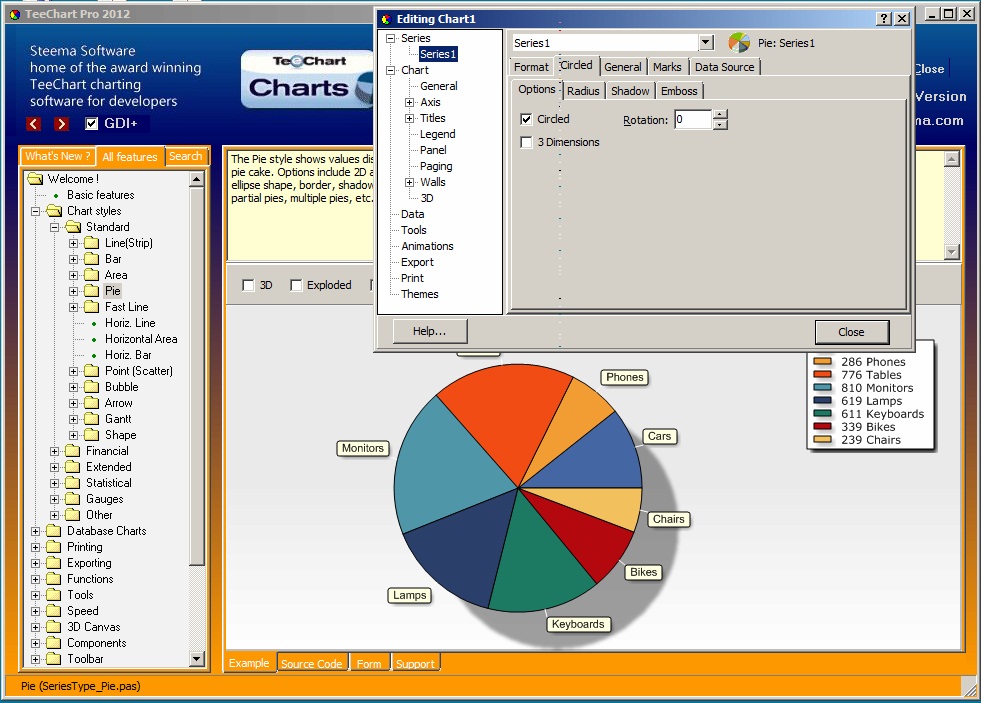This screenshot has height=703, width=981.
Task: Click the Phones legend color swatch
Action: pyautogui.click(x=822, y=362)
